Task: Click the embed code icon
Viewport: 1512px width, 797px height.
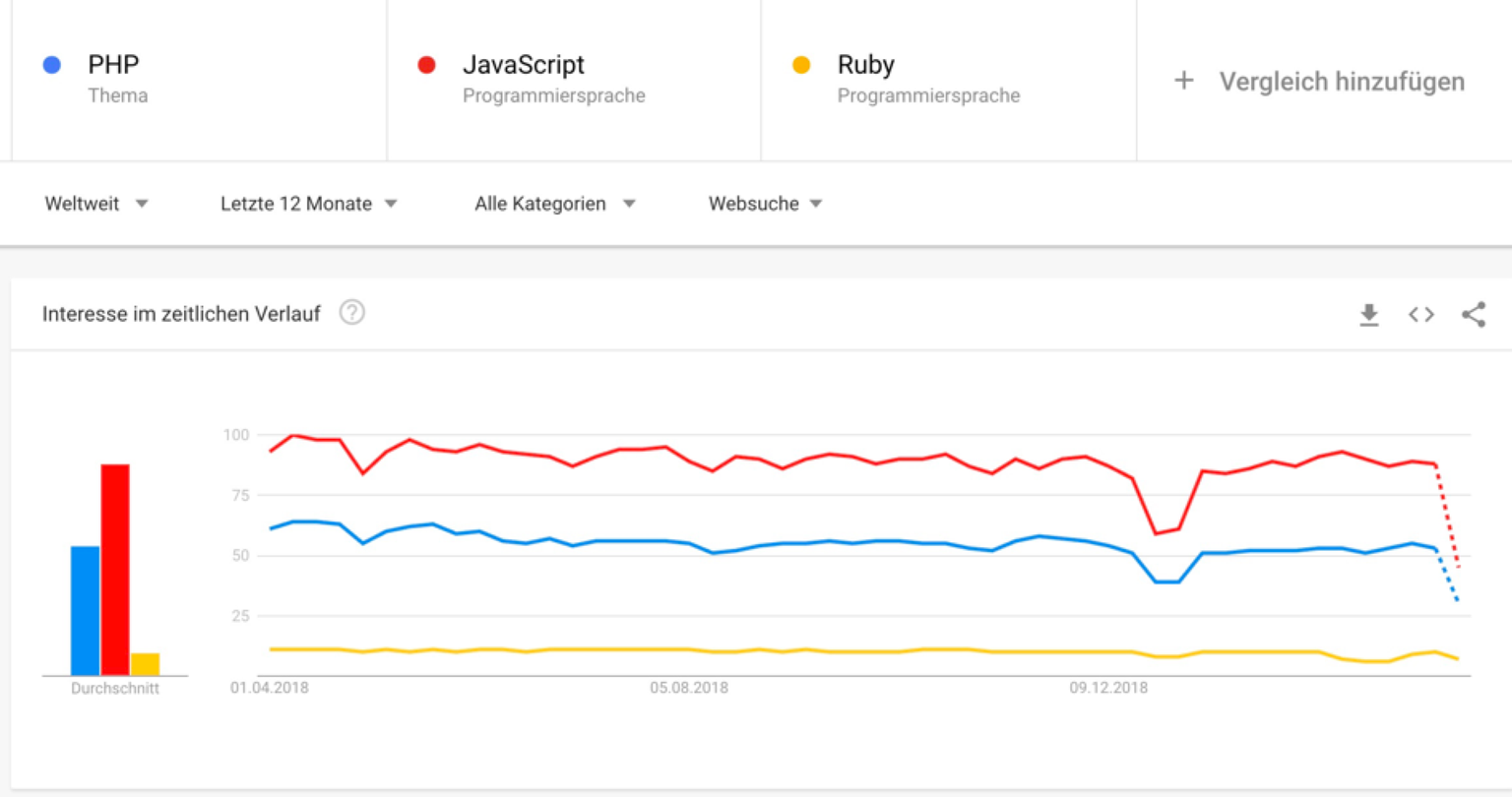Action: [1420, 315]
